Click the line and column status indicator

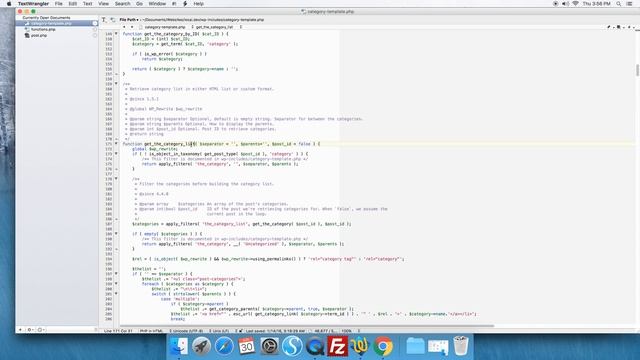click(x=118, y=331)
